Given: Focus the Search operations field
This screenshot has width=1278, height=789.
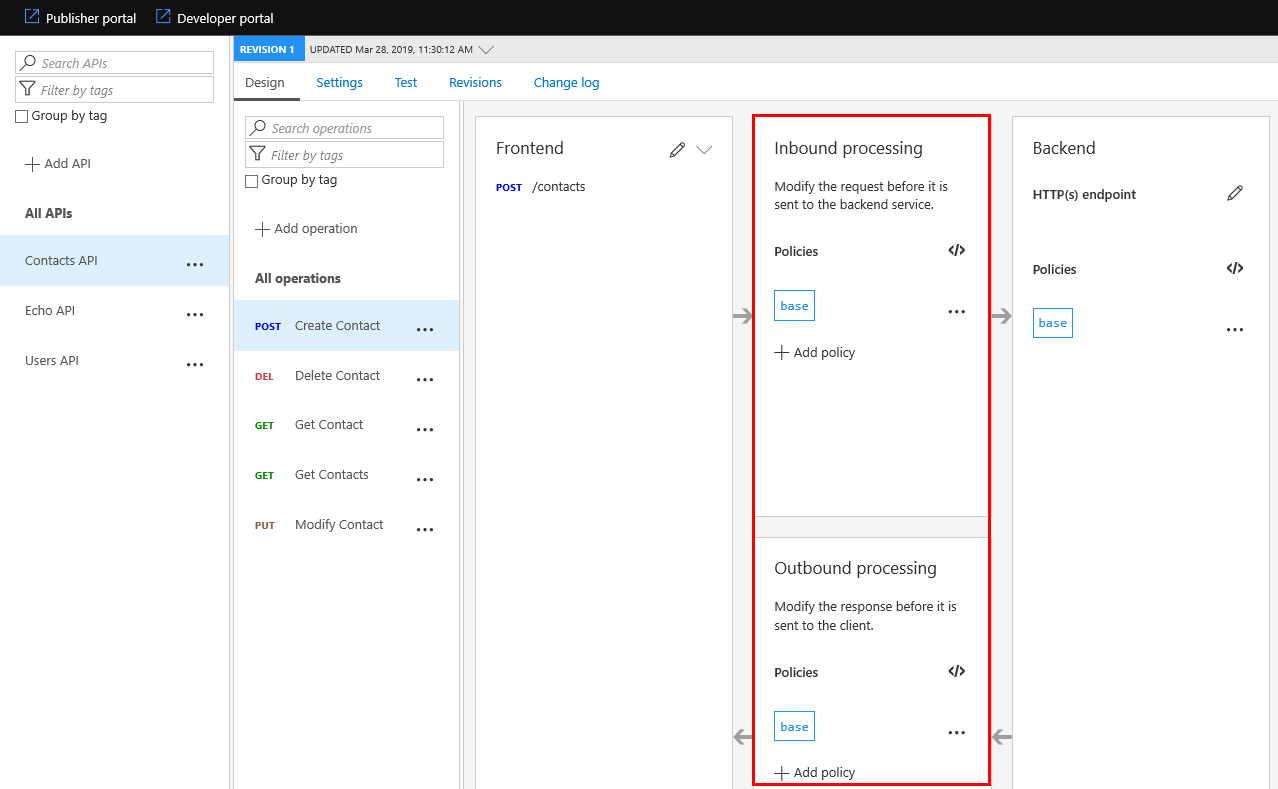Looking at the screenshot, I should click(345, 128).
